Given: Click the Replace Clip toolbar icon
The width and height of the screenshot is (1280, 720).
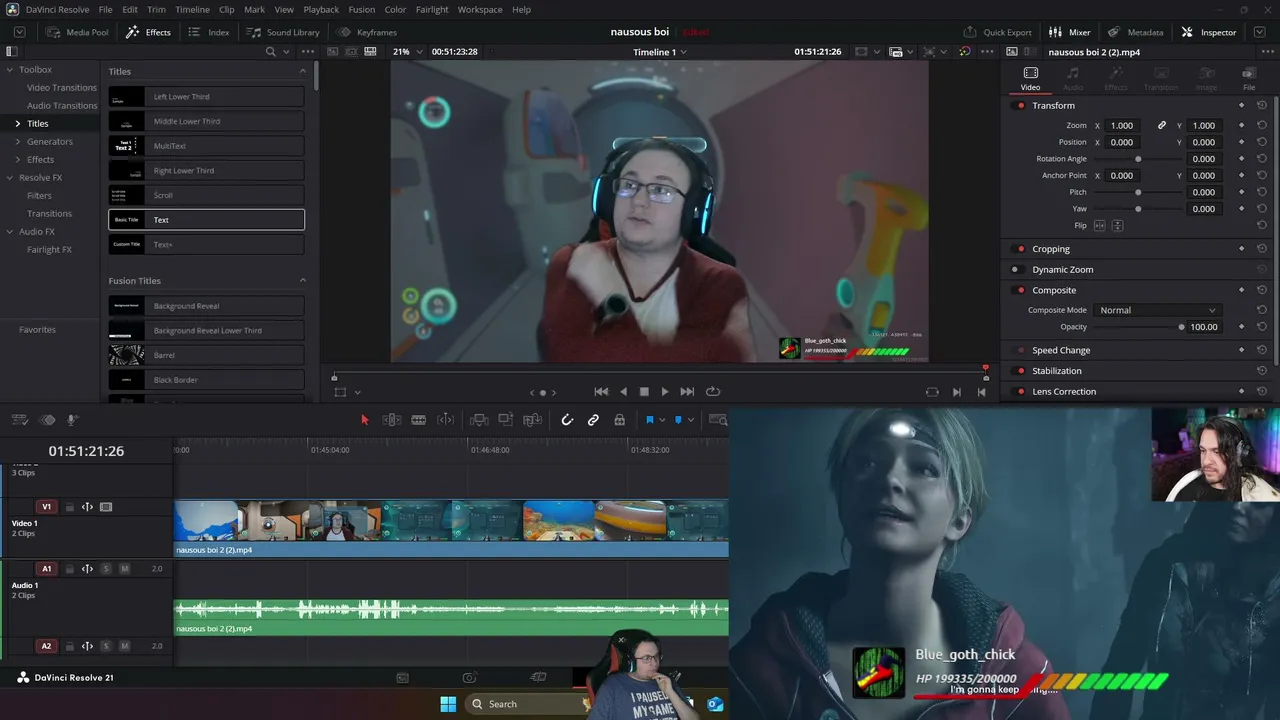Looking at the screenshot, I should click(533, 420).
